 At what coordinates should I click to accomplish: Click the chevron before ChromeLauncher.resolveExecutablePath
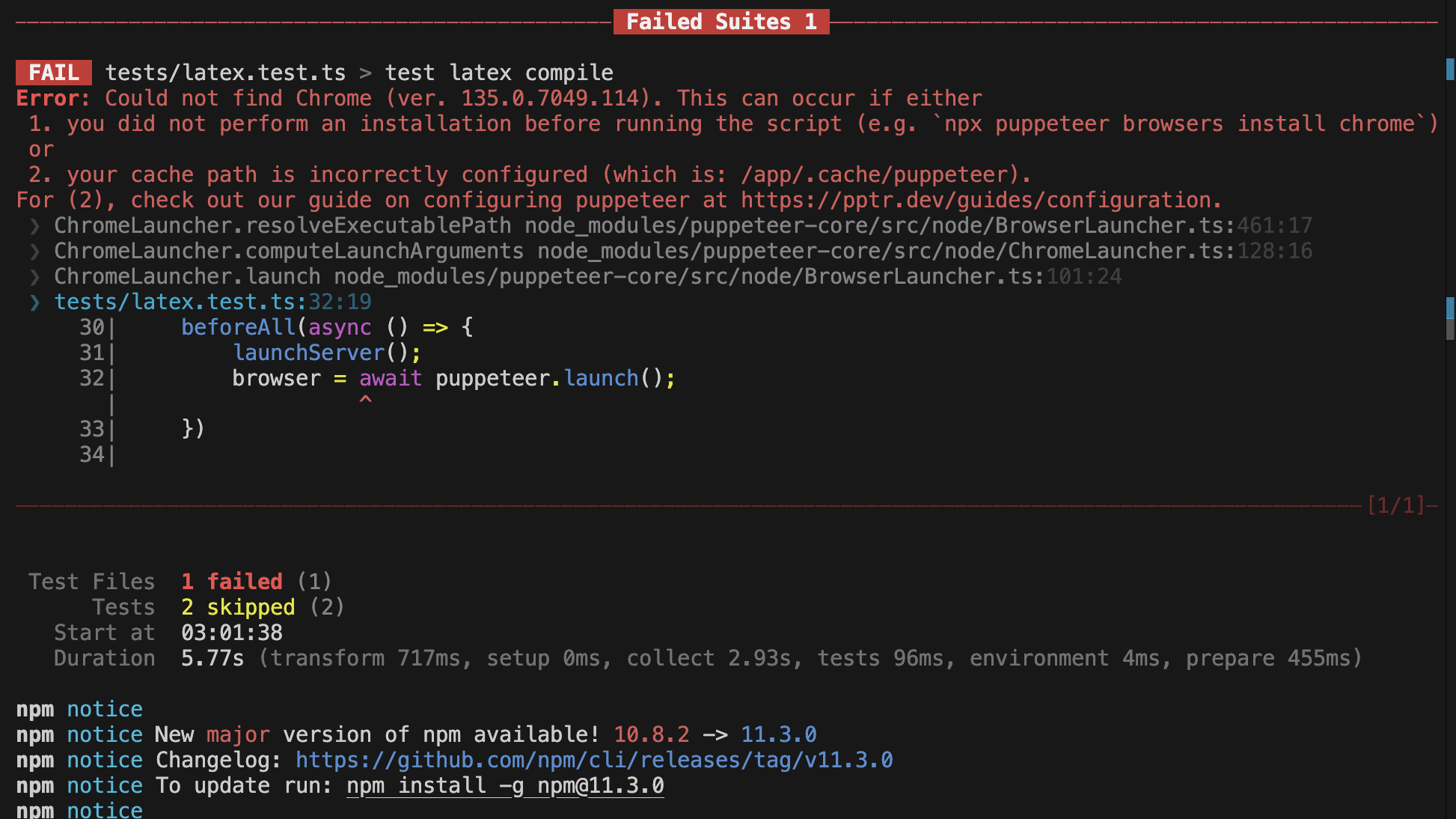34,226
